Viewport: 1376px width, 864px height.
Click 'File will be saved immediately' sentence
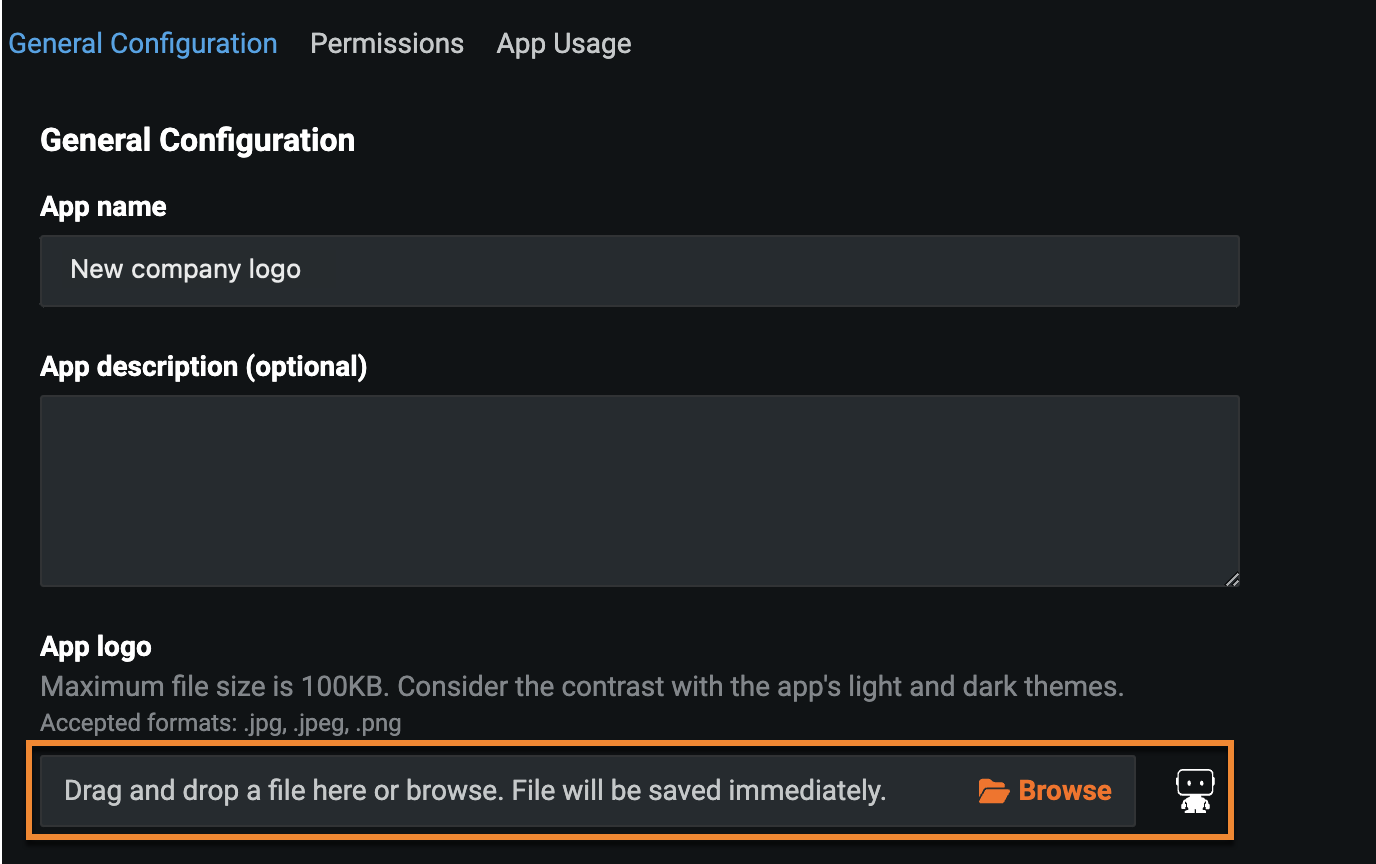[x=699, y=791]
